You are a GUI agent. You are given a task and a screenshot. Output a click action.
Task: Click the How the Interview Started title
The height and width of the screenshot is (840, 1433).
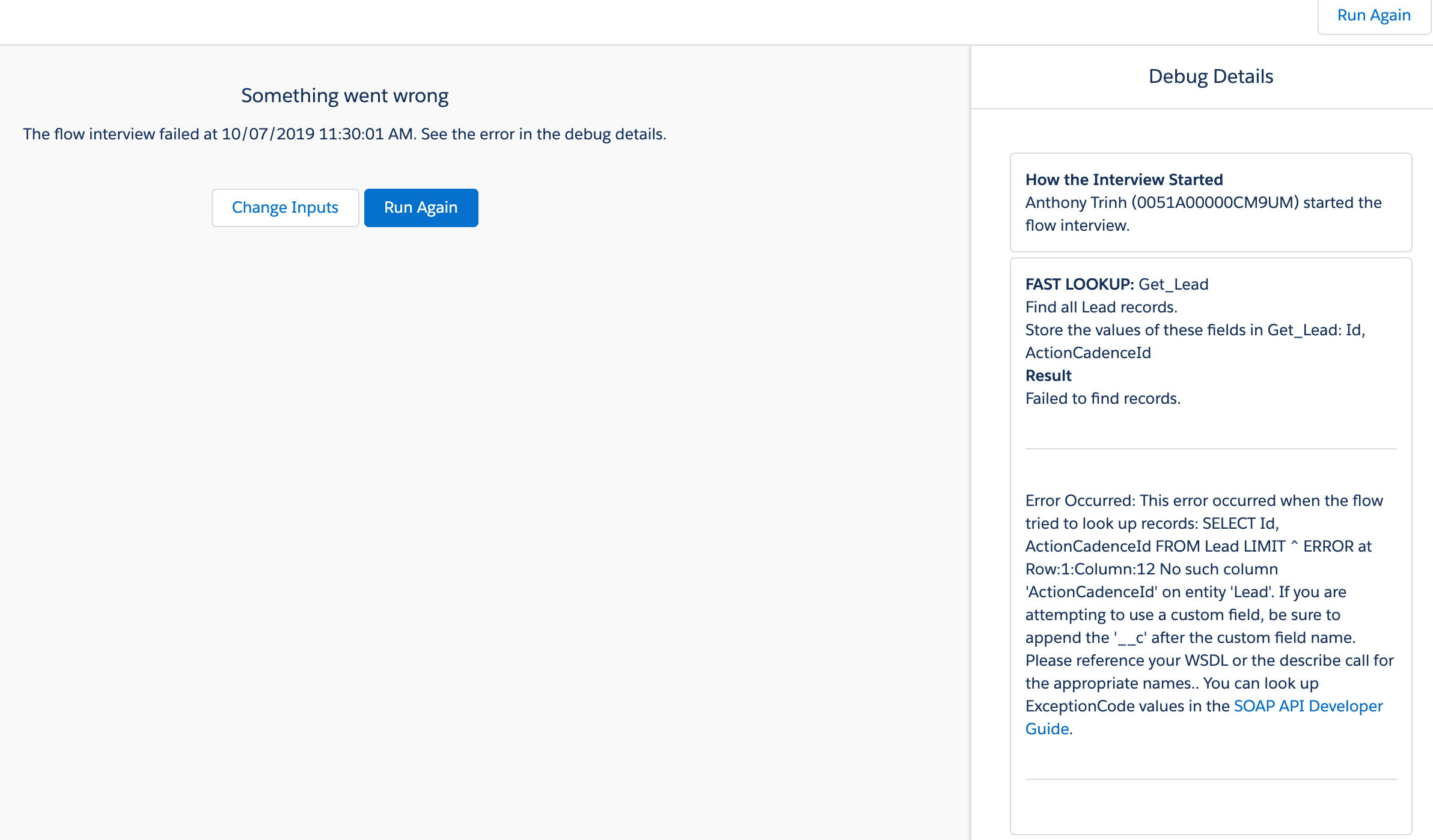coord(1124,180)
